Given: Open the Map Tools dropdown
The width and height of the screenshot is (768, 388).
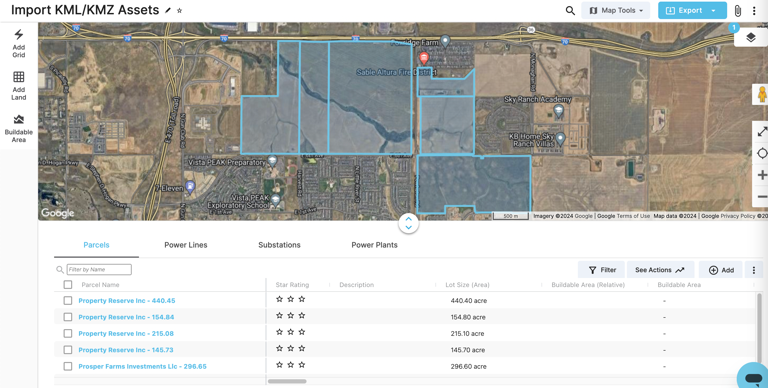Looking at the screenshot, I should (616, 10).
